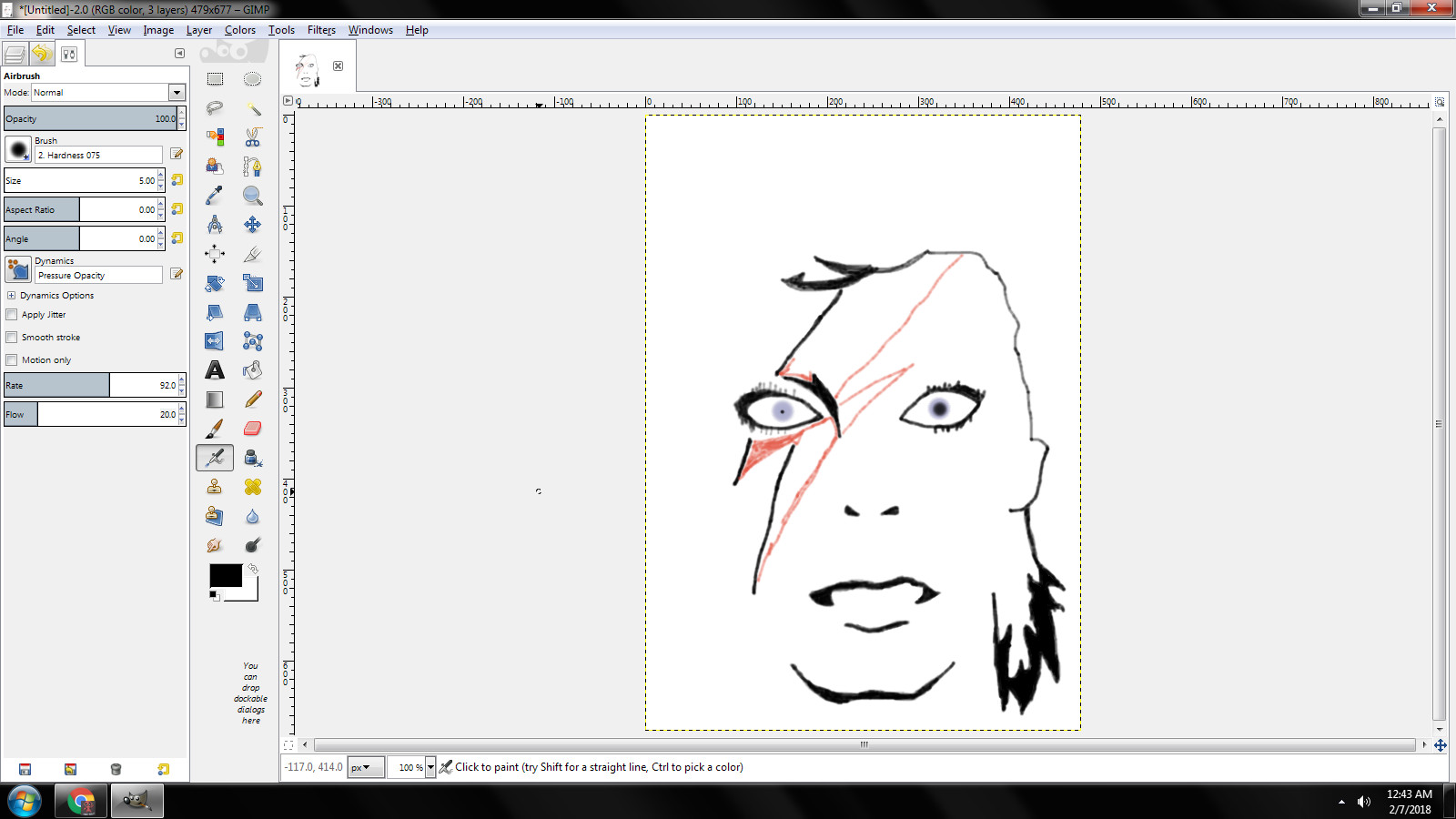The image size is (1456, 819).
Task: Open the Colors menu
Action: [x=240, y=30]
